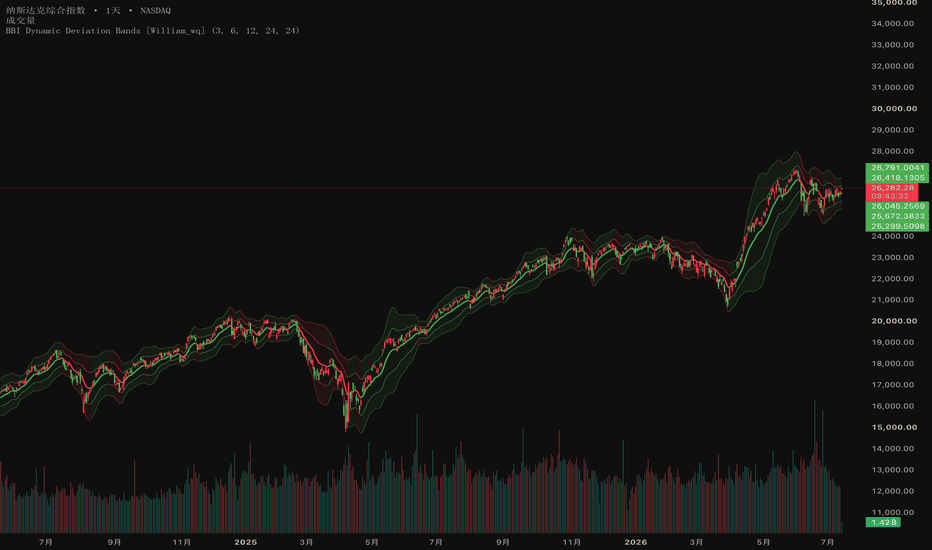Click the 9月 label between 2025 and 2026
Viewport: 932px width, 550px height.
tap(503, 542)
